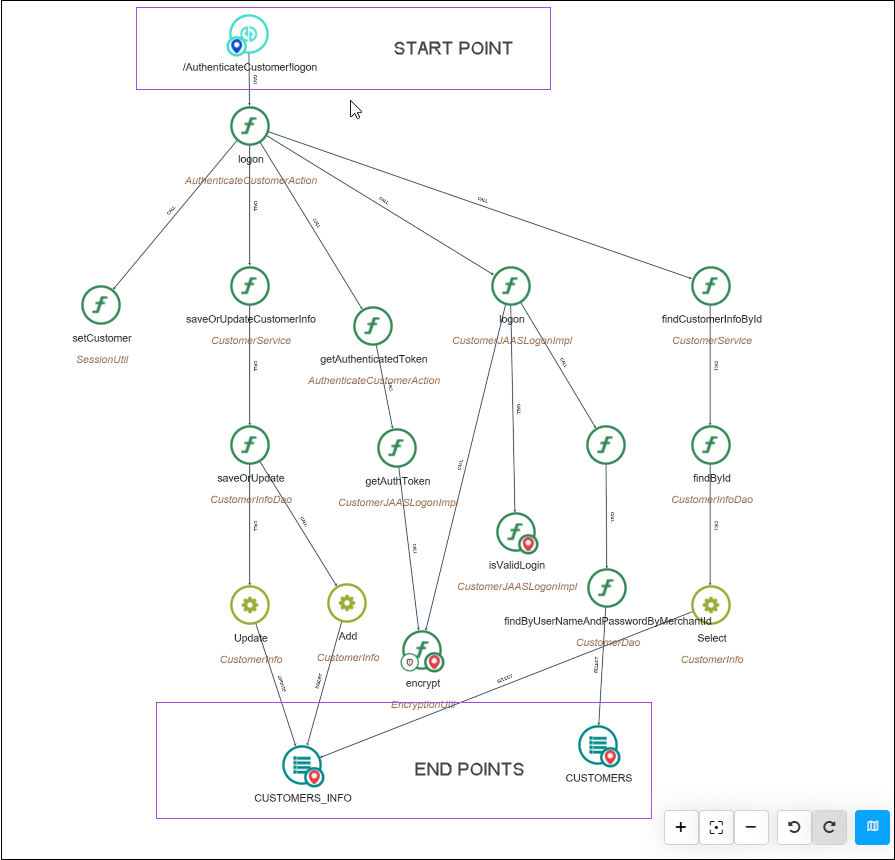Select the CUSTOMERS table node
Image resolution: width=895 pixels, height=860 pixels.
pyautogui.click(x=598, y=745)
